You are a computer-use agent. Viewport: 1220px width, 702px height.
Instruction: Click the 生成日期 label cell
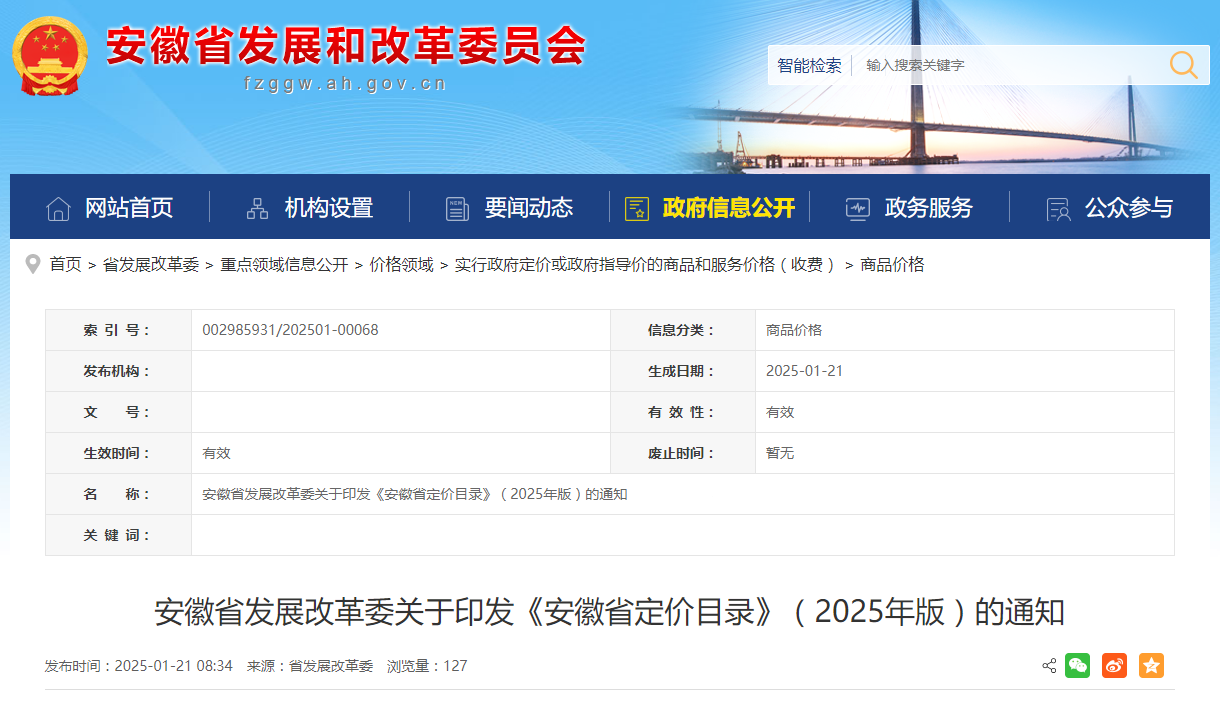click(682, 371)
